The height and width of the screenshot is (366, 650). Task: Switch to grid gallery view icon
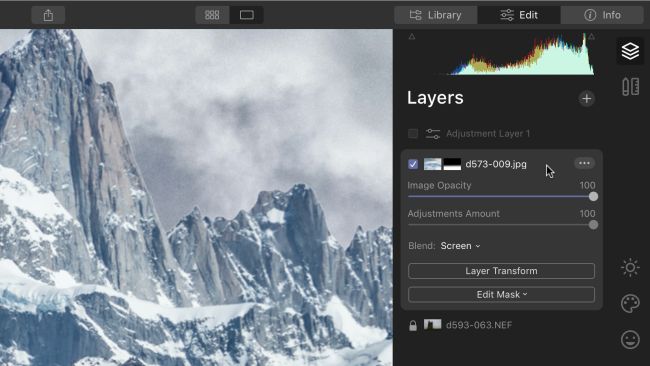point(212,15)
